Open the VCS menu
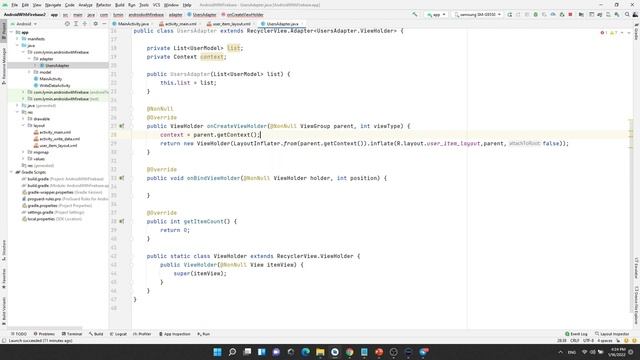The image size is (640, 360). [x=156, y=5]
